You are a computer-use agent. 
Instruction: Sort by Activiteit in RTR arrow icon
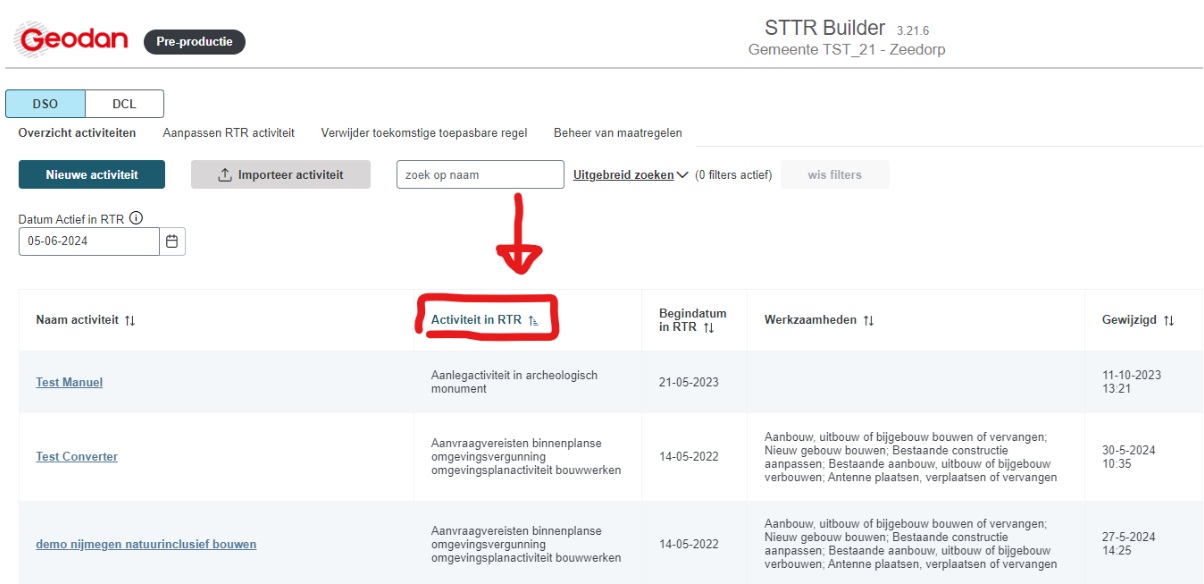pos(533,320)
